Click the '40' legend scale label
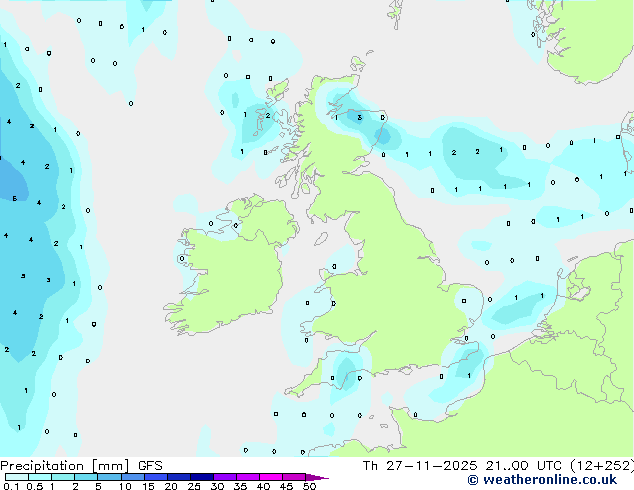Viewport: 634px width, 490px height. (263, 486)
